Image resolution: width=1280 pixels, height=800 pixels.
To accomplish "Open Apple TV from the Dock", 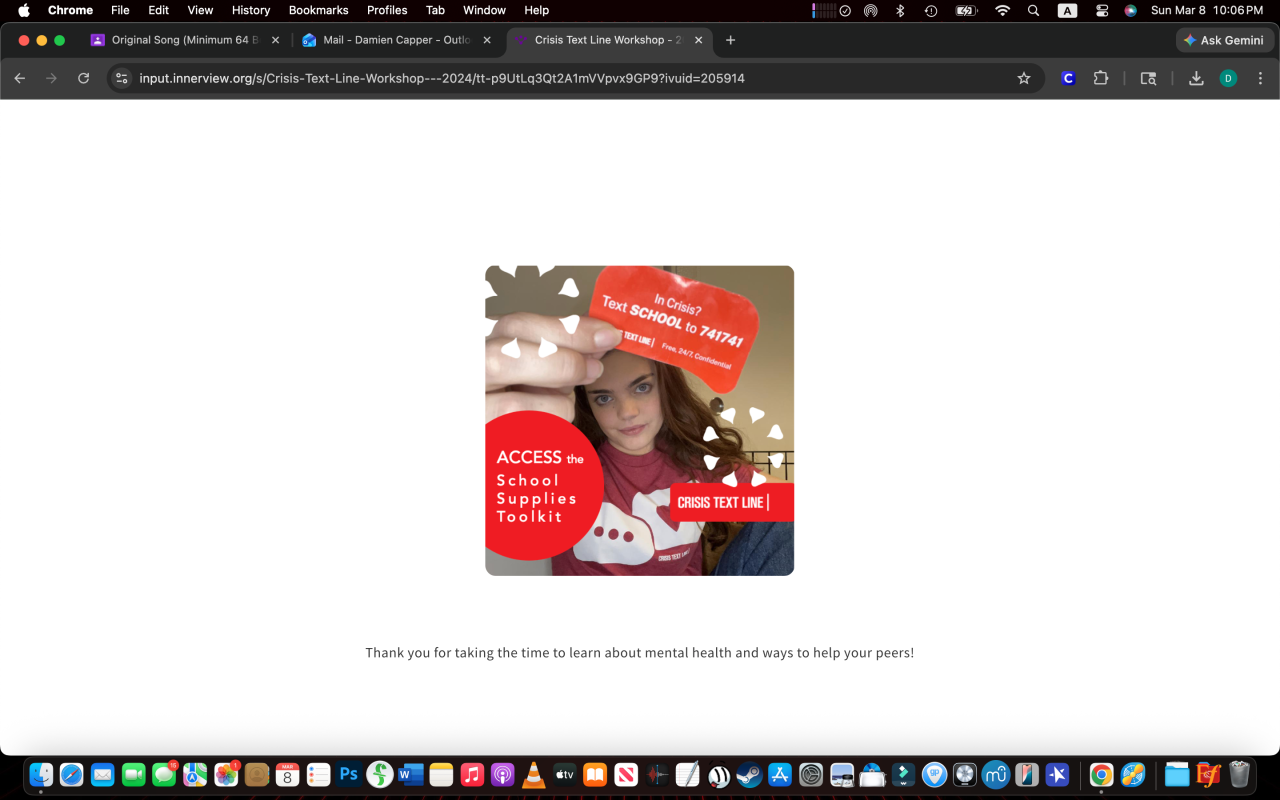I will [x=565, y=774].
